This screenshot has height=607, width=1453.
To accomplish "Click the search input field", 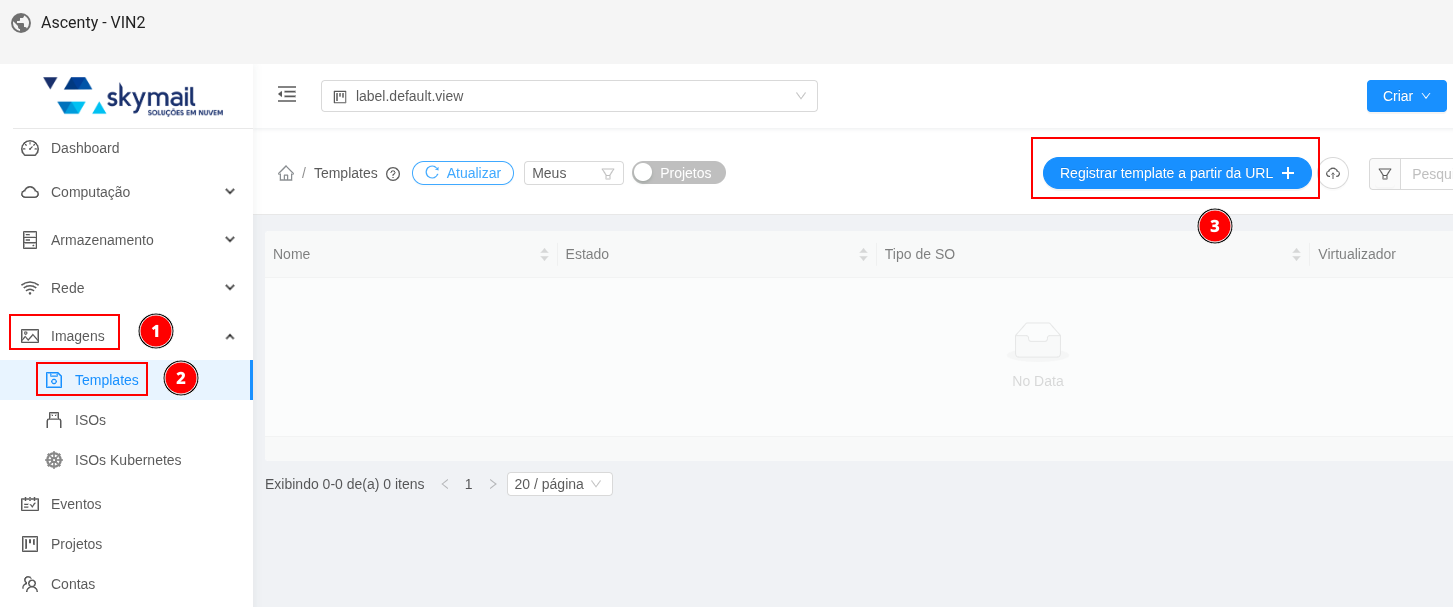I will [x=1430, y=174].
